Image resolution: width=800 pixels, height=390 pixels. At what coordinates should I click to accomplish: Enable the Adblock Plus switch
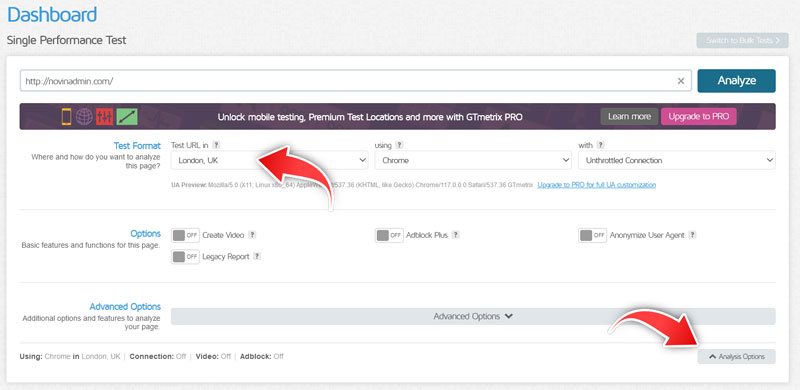click(389, 235)
